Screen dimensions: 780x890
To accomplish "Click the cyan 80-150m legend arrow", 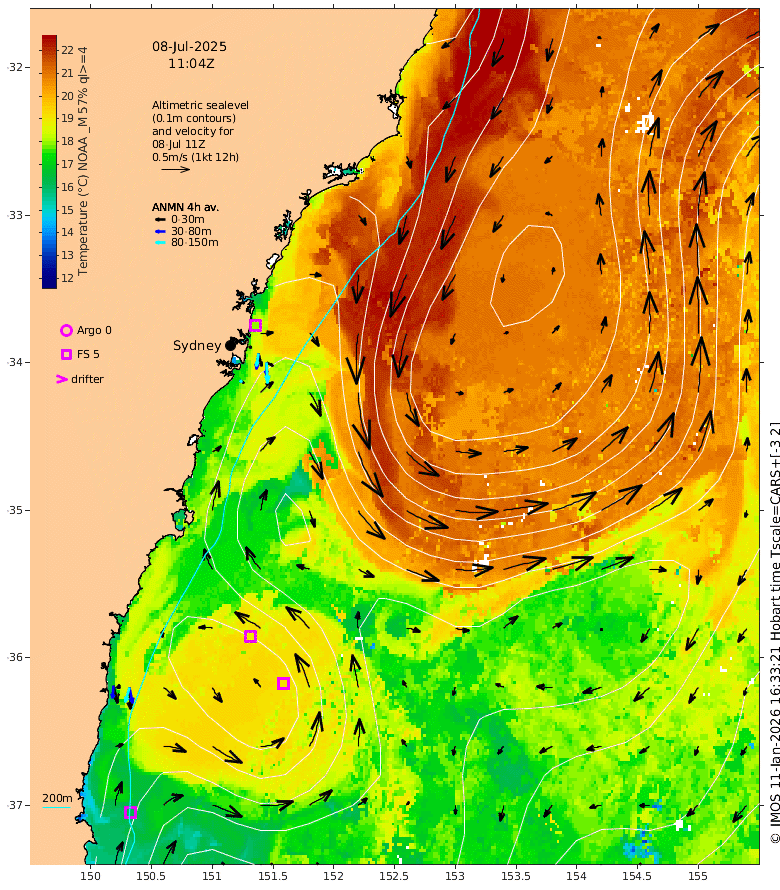I will (160, 242).
